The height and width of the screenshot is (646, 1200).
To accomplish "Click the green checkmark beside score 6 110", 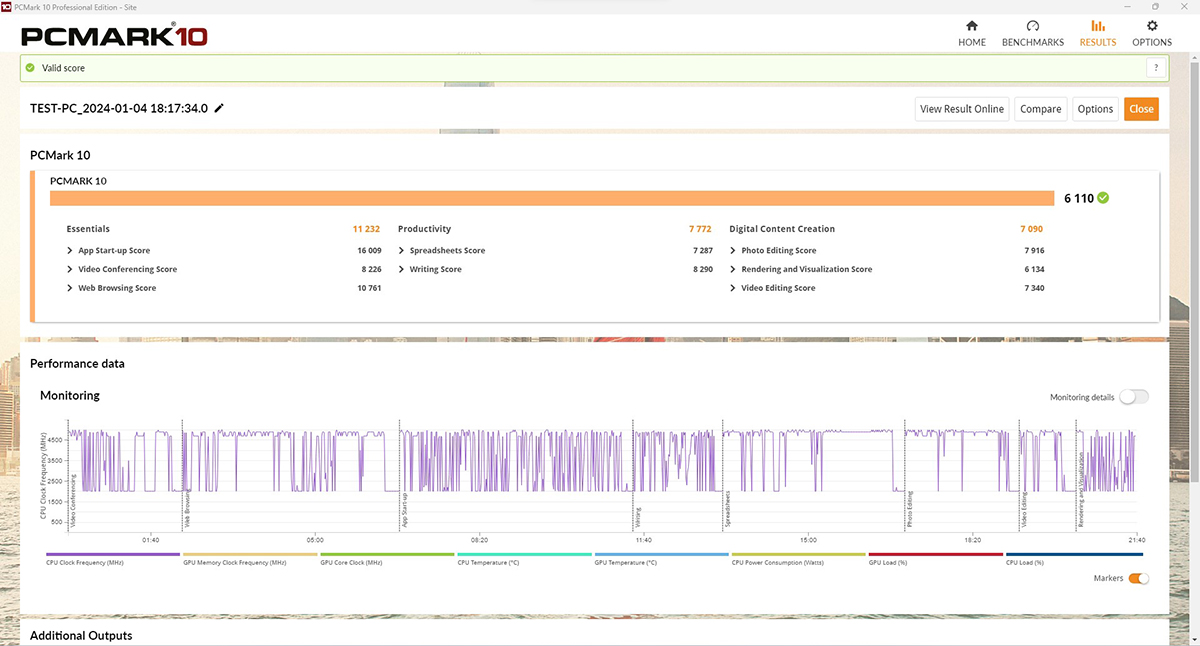I will (1103, 198).
